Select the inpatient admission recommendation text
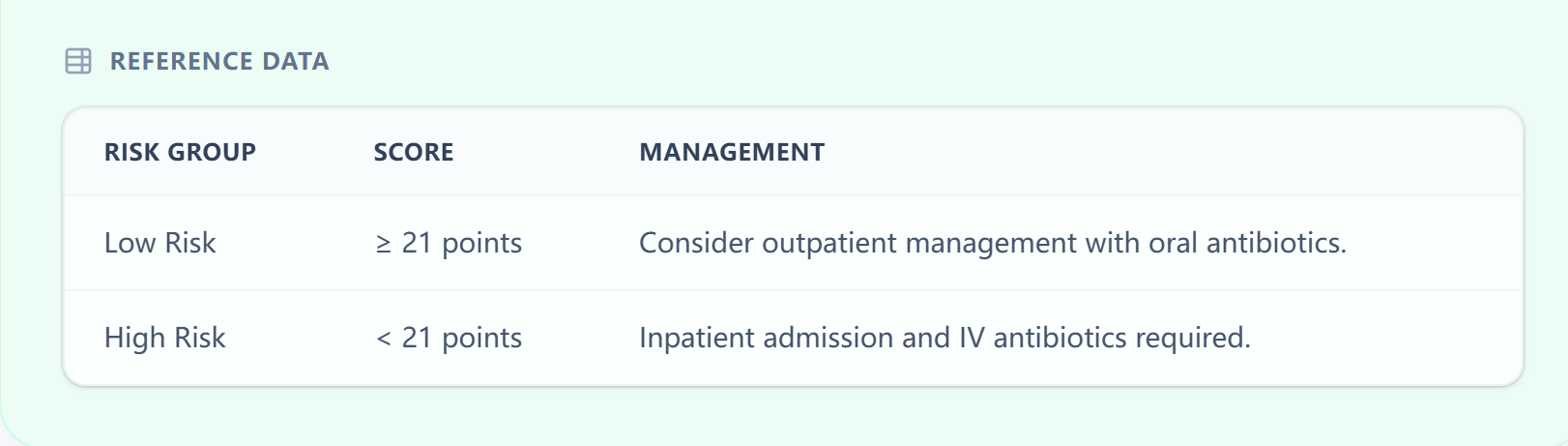This screenshot has height=446, width=1568. 944,338
